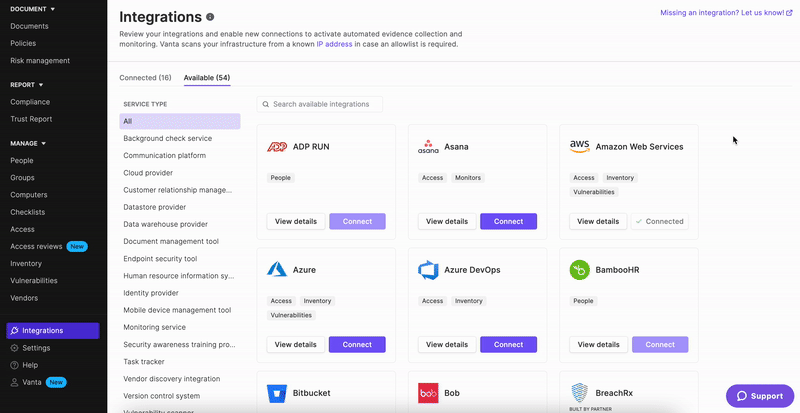
Task: Click the Monitors tag on Asana card
Action: point(468,178)
